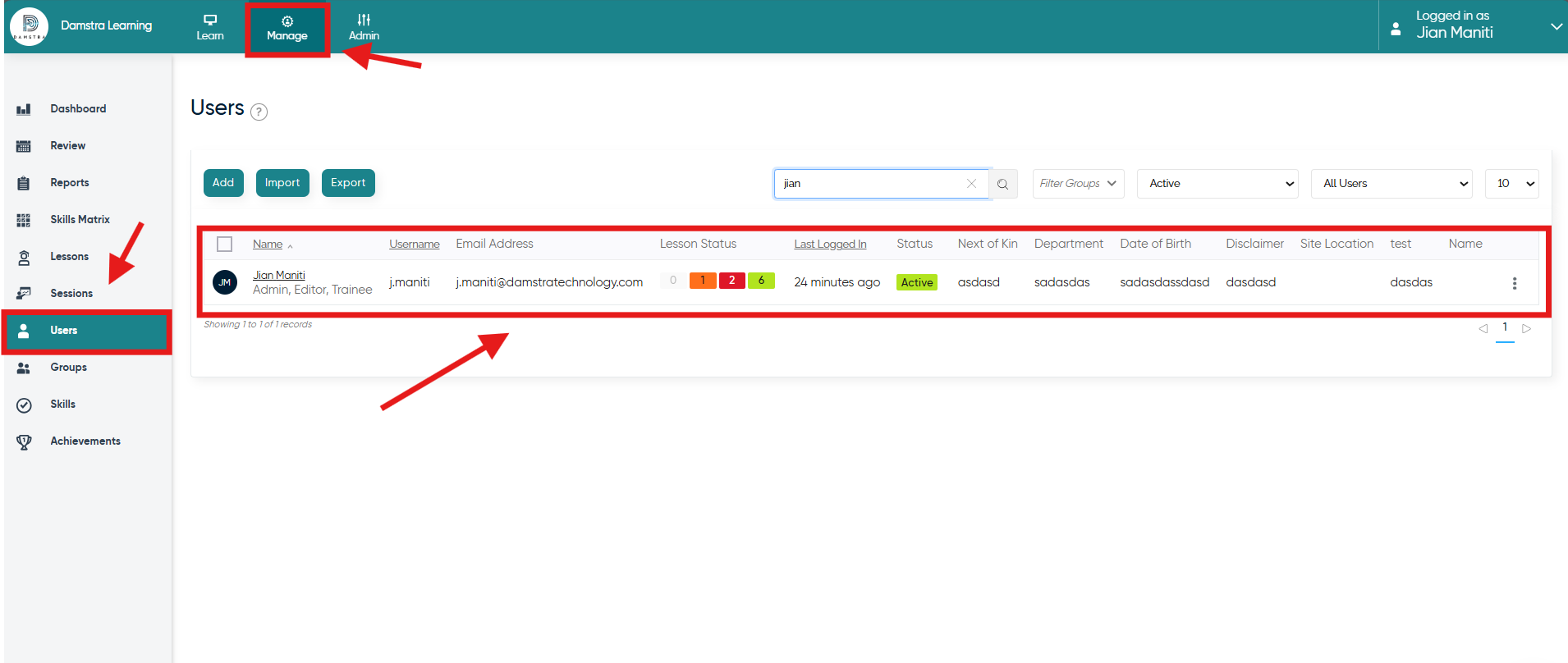
Task: Open the Active status dropdown
Action: (1217, 183)
